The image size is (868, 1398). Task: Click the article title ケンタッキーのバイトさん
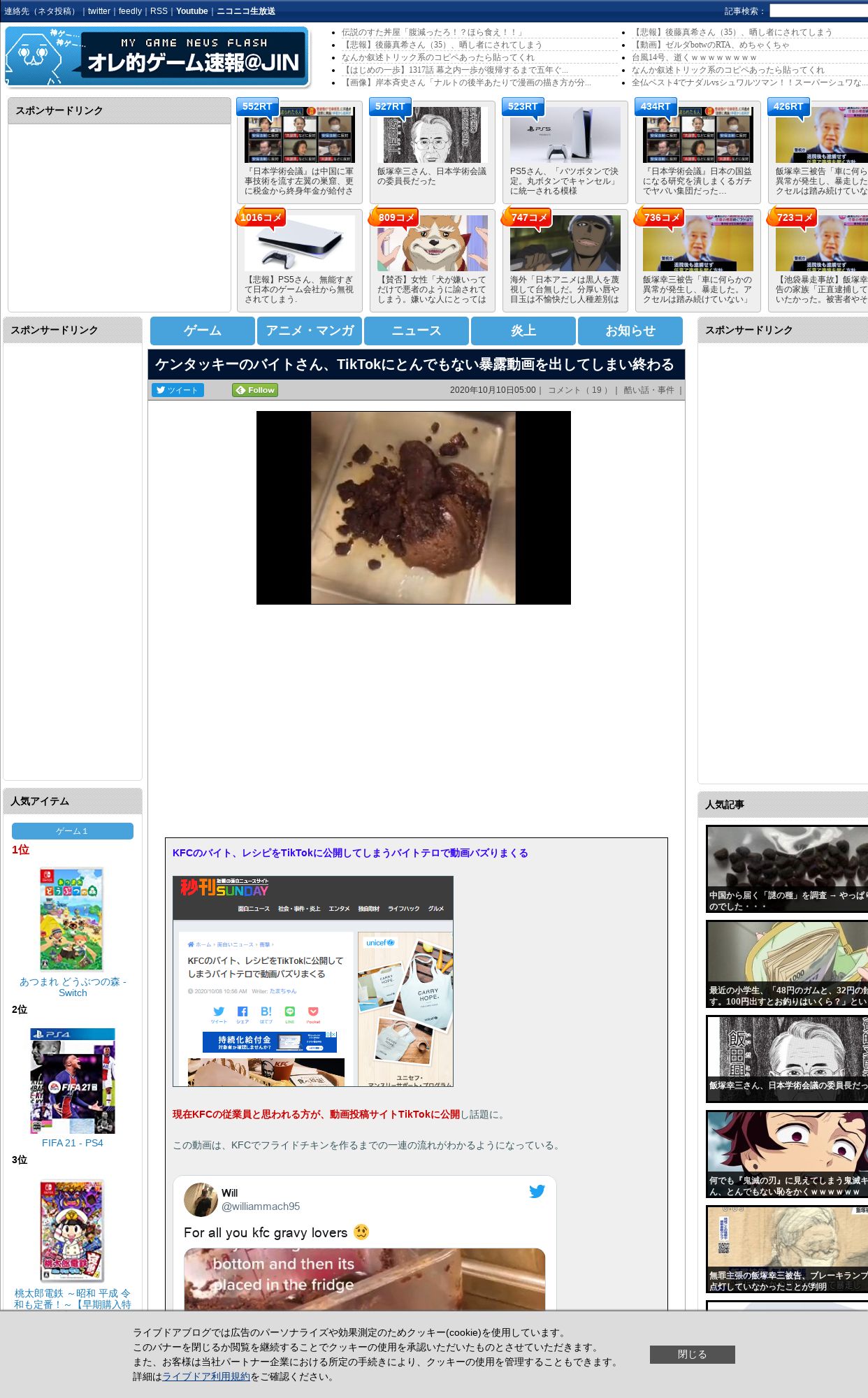414,364
